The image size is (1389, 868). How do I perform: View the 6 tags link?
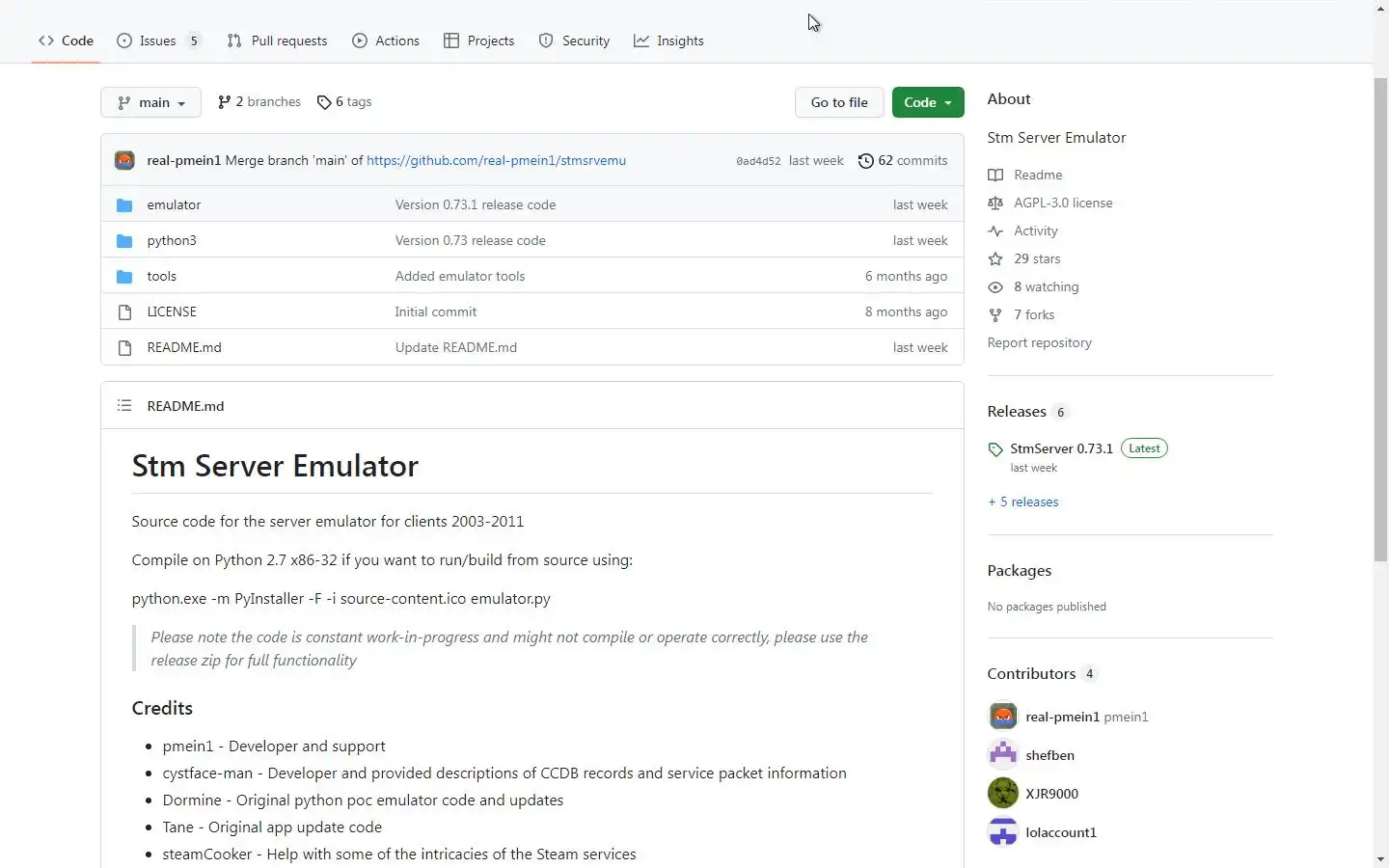coord(344,101)
